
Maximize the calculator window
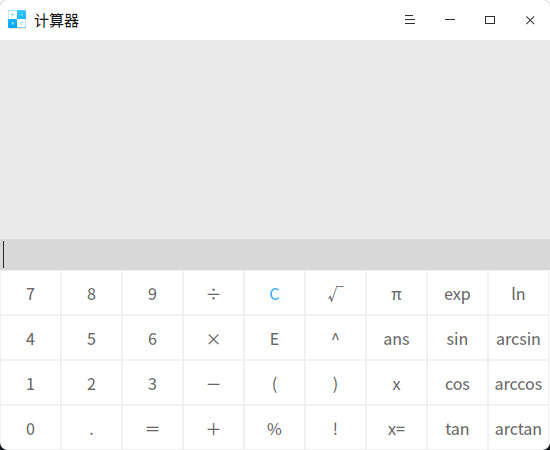490,20
